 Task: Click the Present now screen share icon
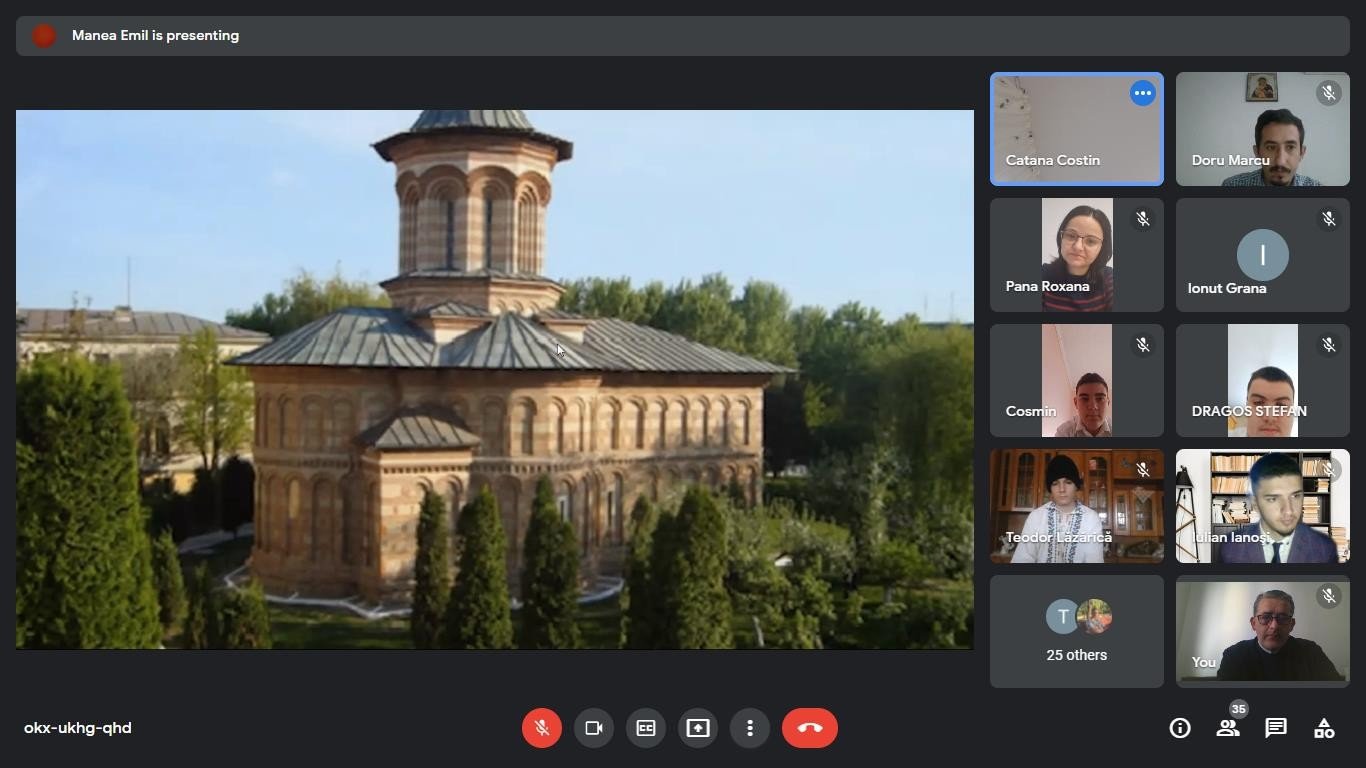tap(698, 728)
